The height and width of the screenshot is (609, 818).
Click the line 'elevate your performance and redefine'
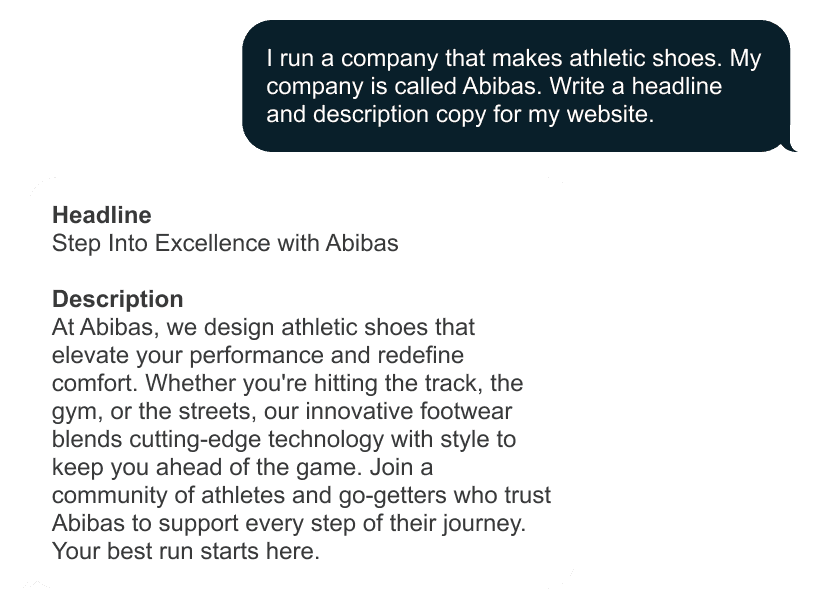(x=258, y=356)
